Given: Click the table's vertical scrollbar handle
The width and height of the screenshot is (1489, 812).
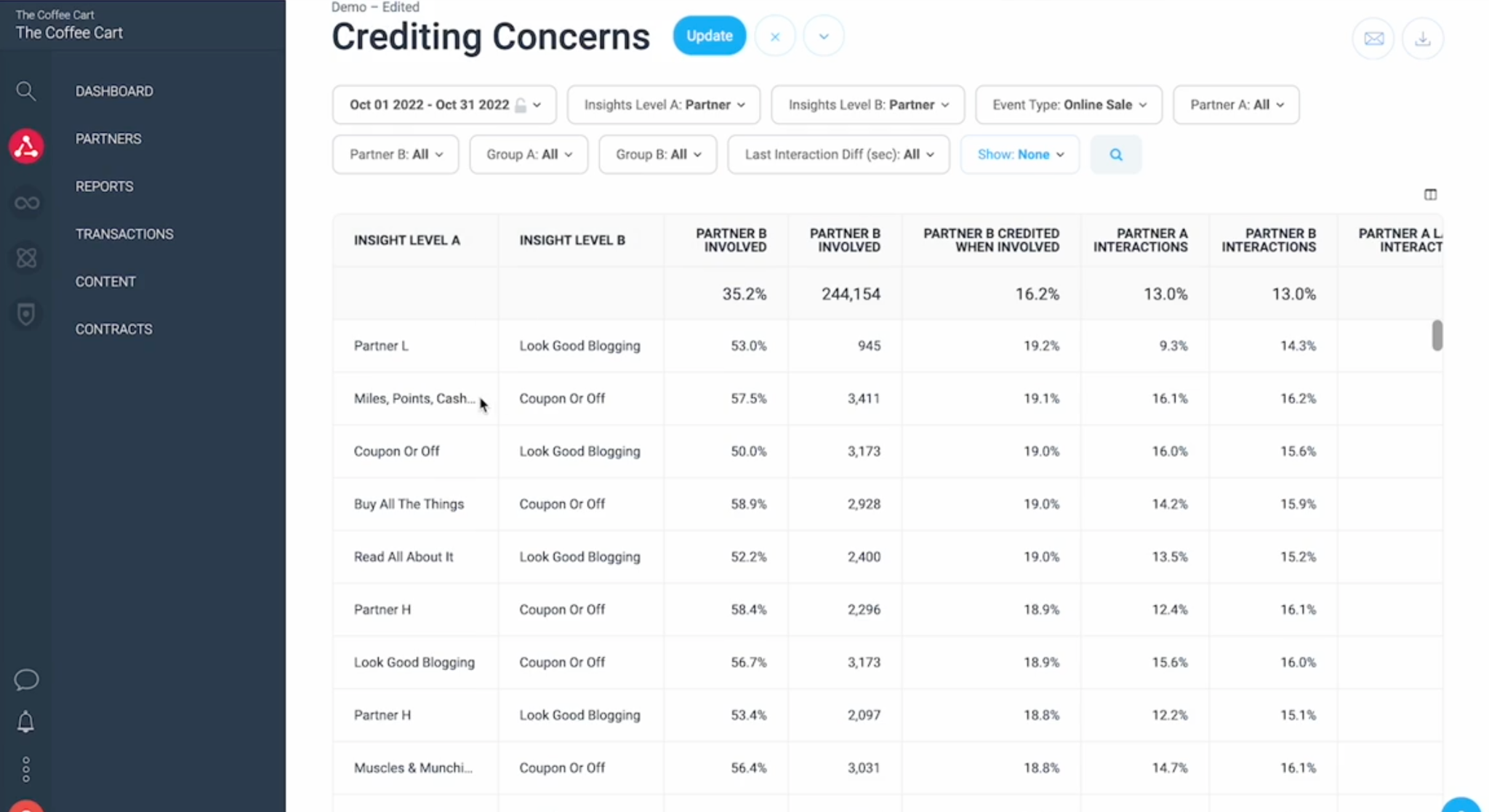Looking at the screenshot, I should tap(1437, 335).
